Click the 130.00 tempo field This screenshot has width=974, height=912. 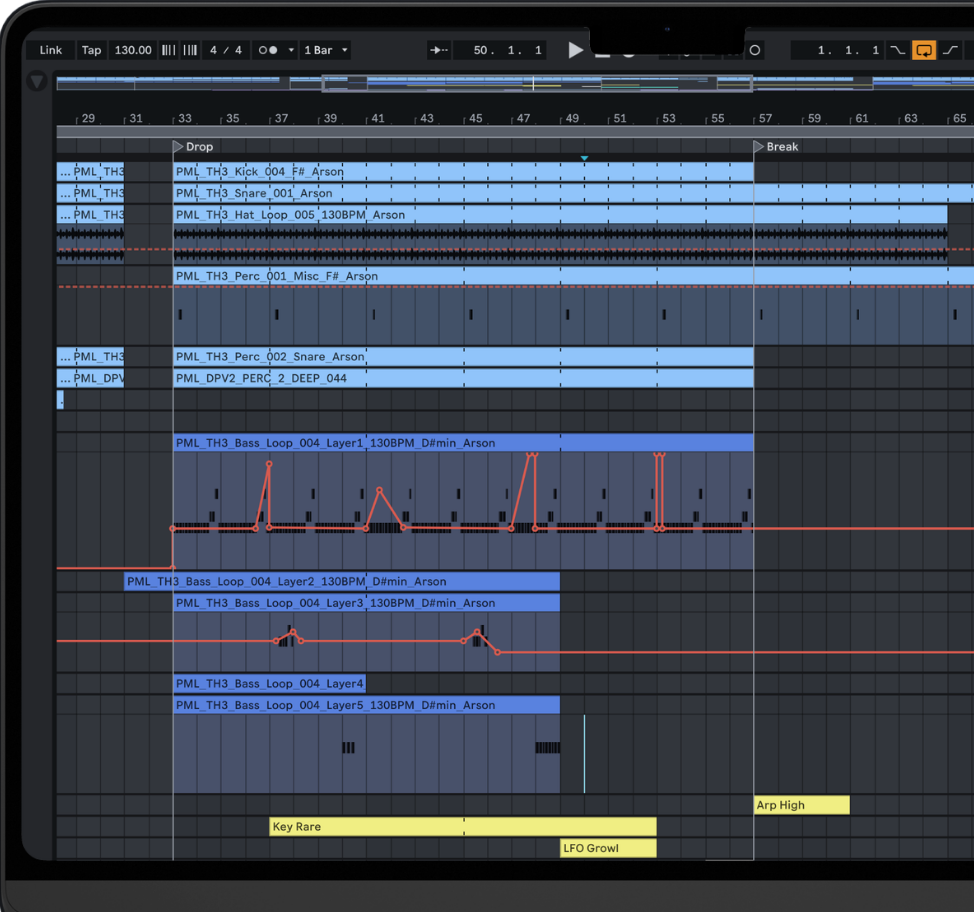132,50
